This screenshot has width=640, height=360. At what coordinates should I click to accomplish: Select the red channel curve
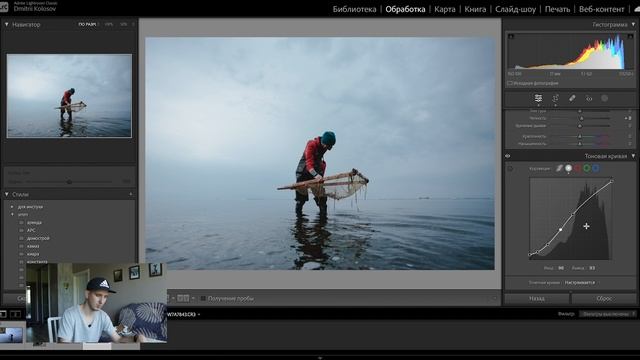[x=578, y=168]
